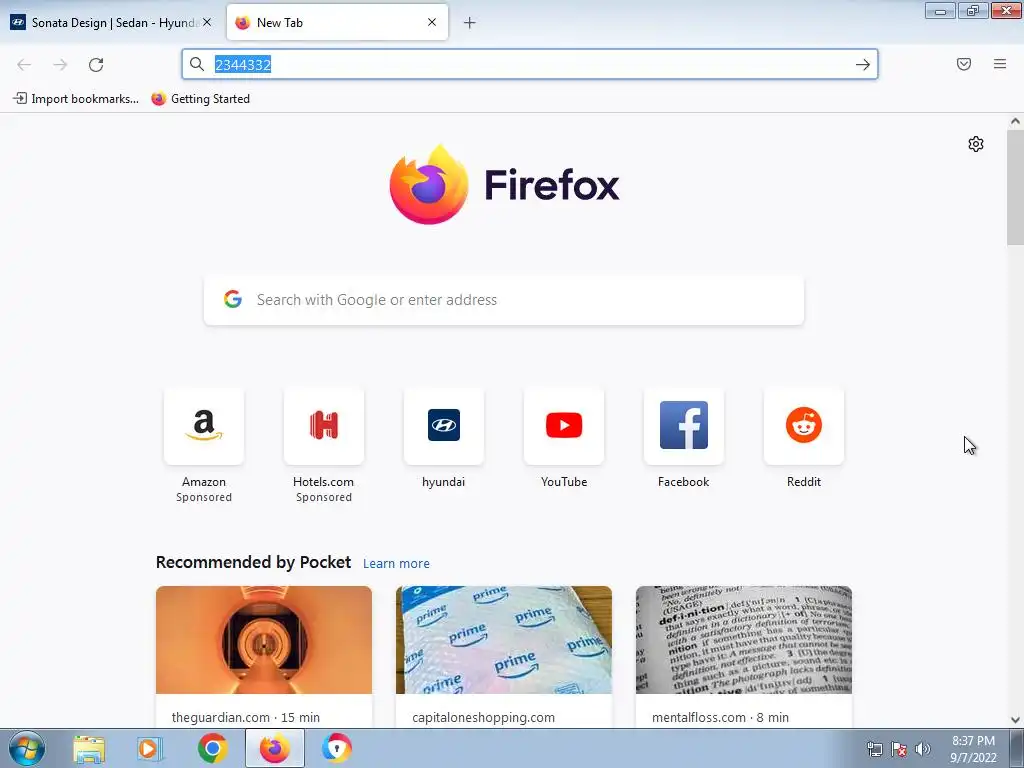Open new tab with plus button

pos(470,23)
